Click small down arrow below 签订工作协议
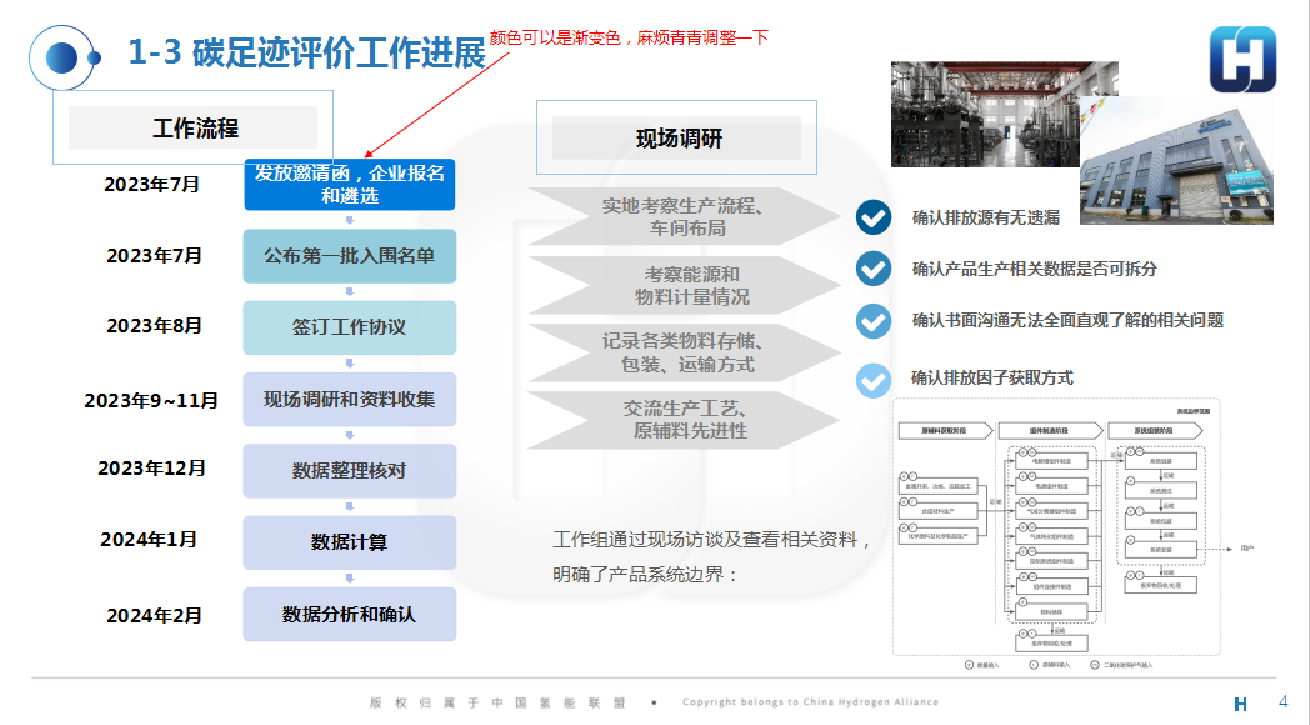 click(x=349, y=363)
